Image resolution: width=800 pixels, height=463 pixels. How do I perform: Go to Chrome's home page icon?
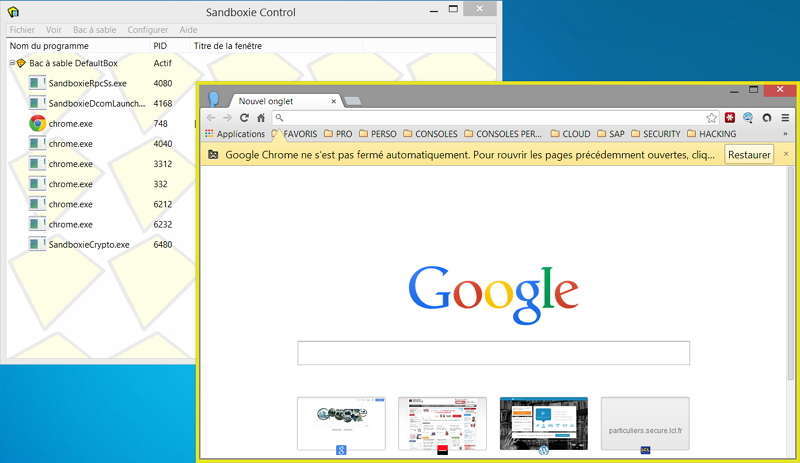[261, 118]
